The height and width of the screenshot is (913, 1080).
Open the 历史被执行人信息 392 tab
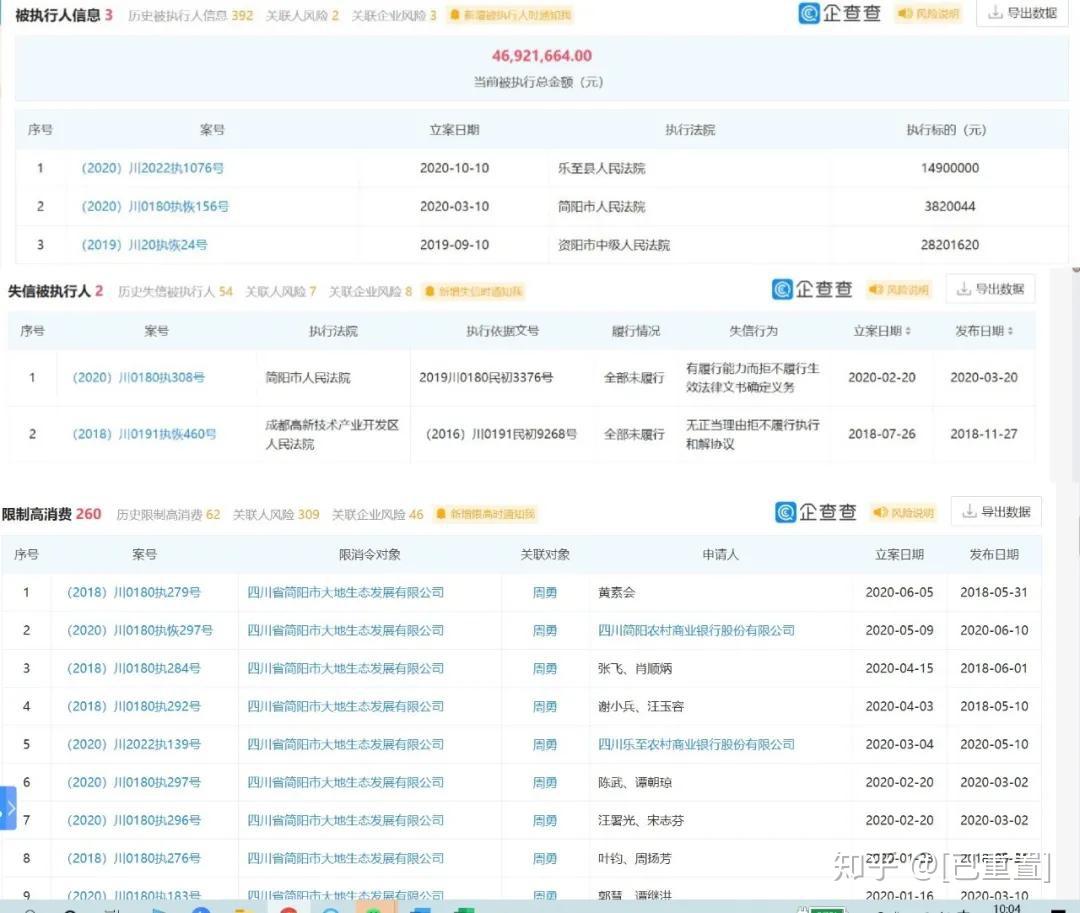click(190, 15)
